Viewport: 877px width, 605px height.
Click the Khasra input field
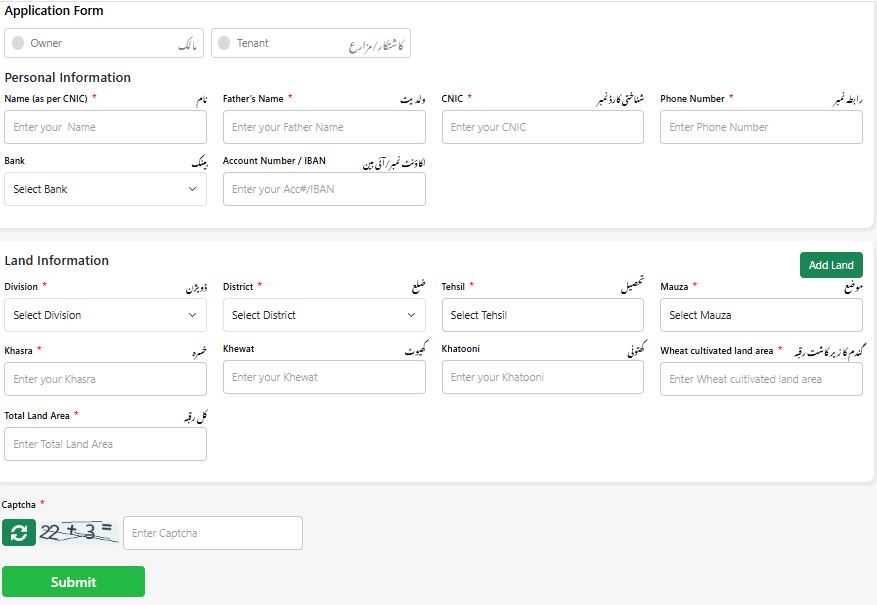point(105,379)
